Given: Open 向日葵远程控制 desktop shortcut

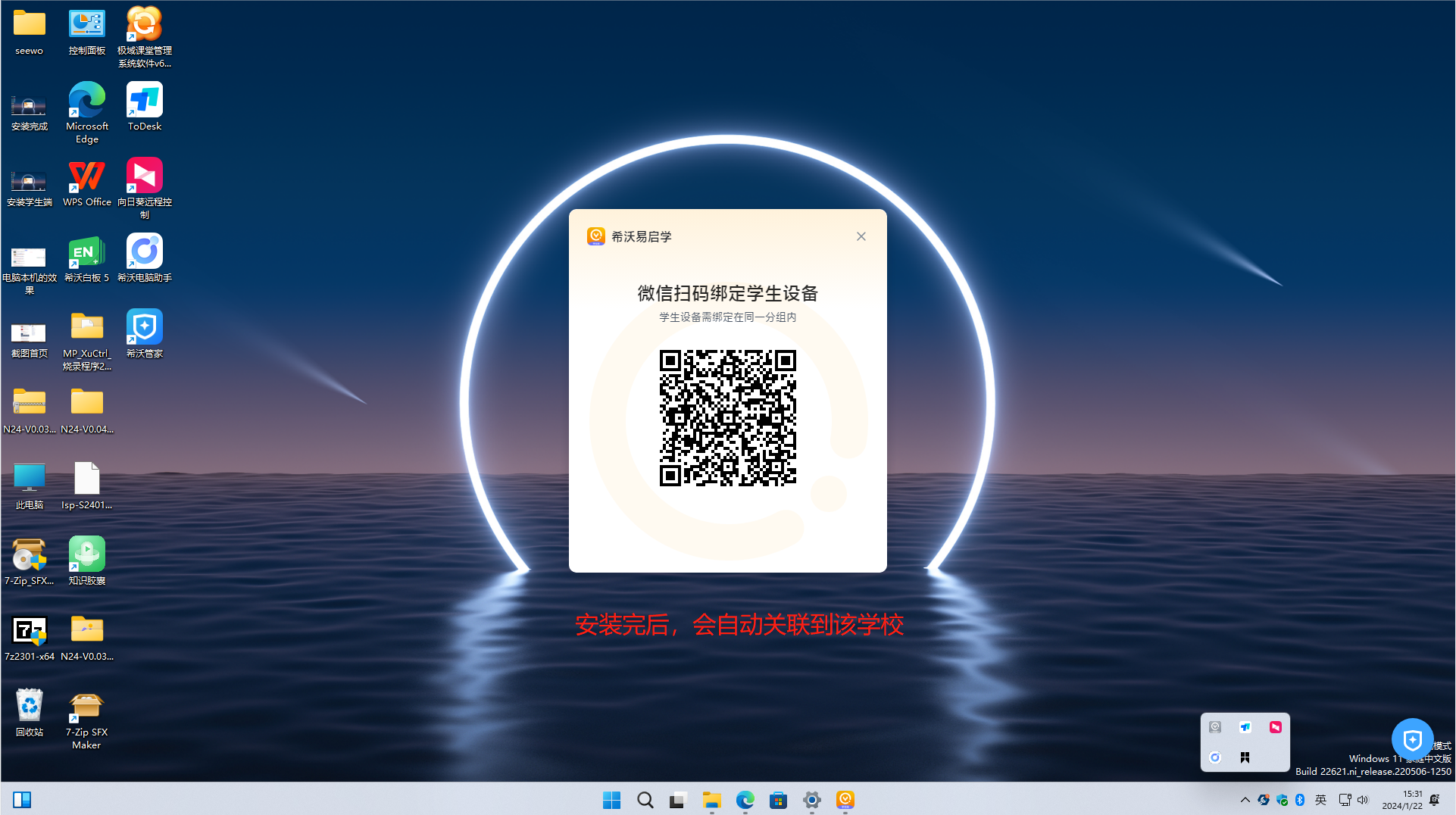Looking at the screenshot, I should click(144, 189).
